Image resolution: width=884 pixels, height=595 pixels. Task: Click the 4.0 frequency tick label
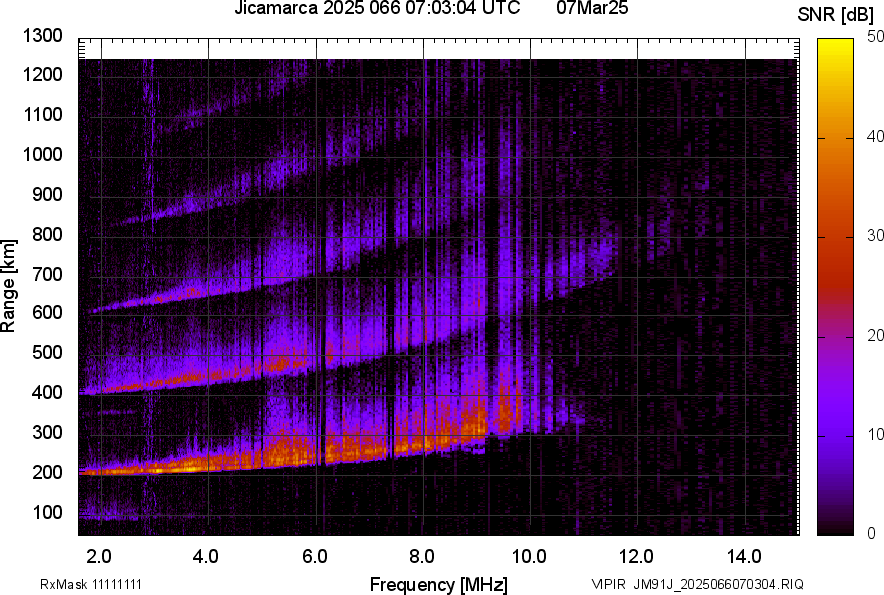pyautogui.click(x=206, y=557)
